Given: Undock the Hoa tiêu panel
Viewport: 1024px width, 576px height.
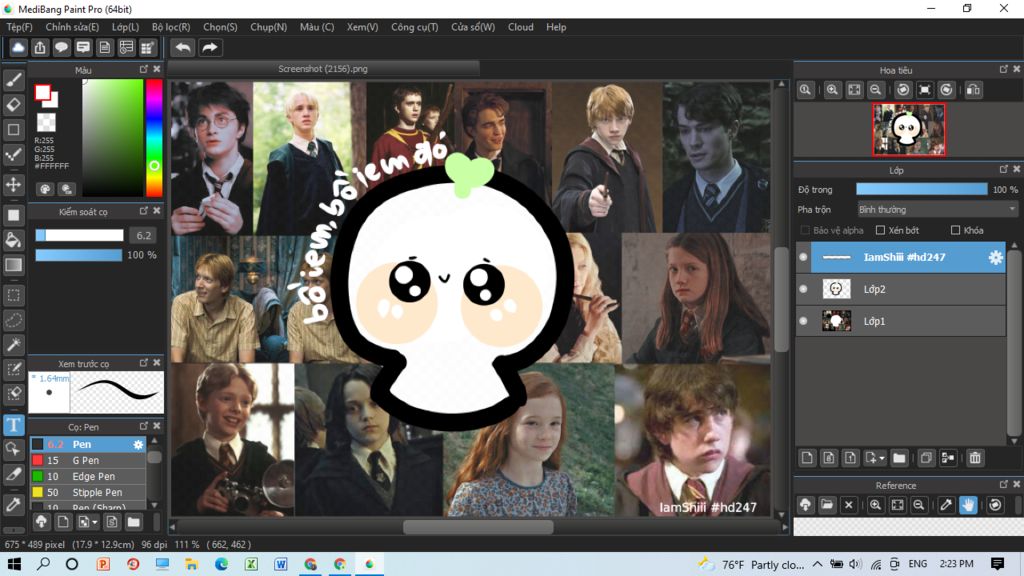Looking at the screenshot, I should coord(1004,69).
